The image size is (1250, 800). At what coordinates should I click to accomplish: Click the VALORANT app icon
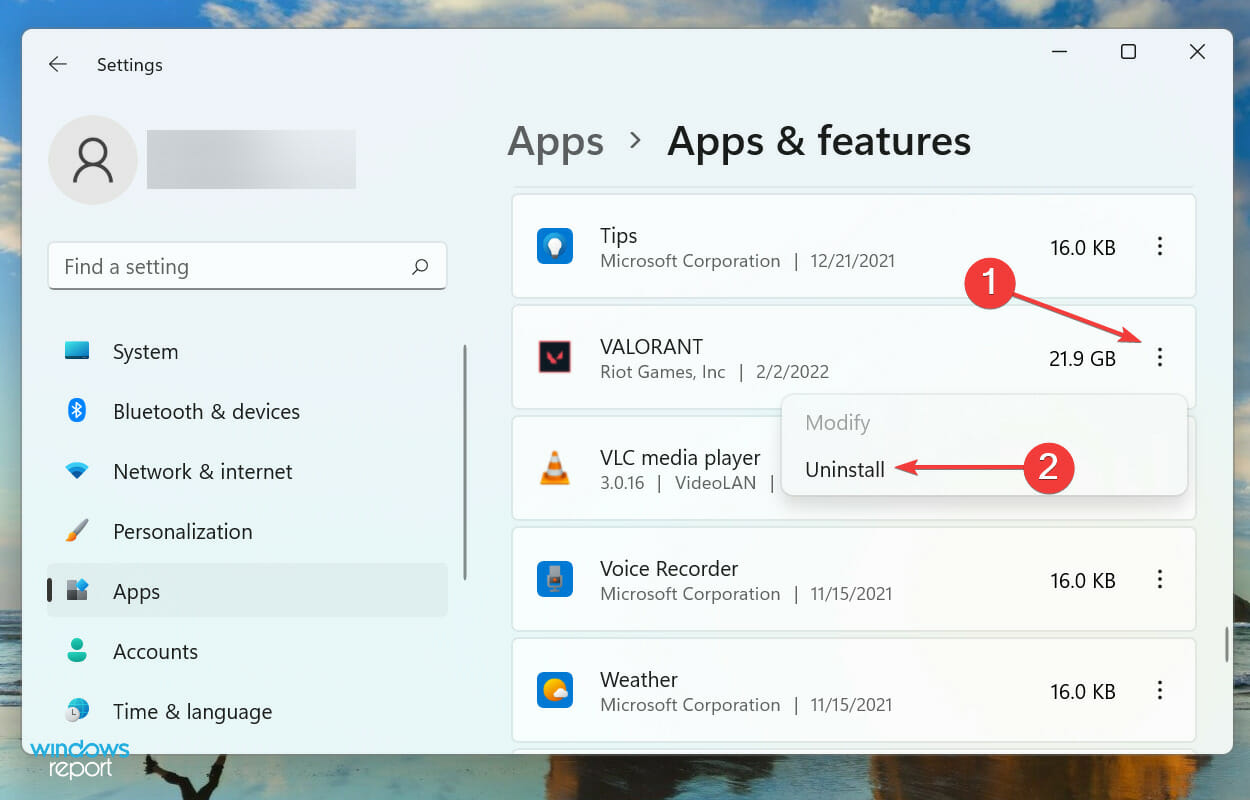(x=555, y=357)
